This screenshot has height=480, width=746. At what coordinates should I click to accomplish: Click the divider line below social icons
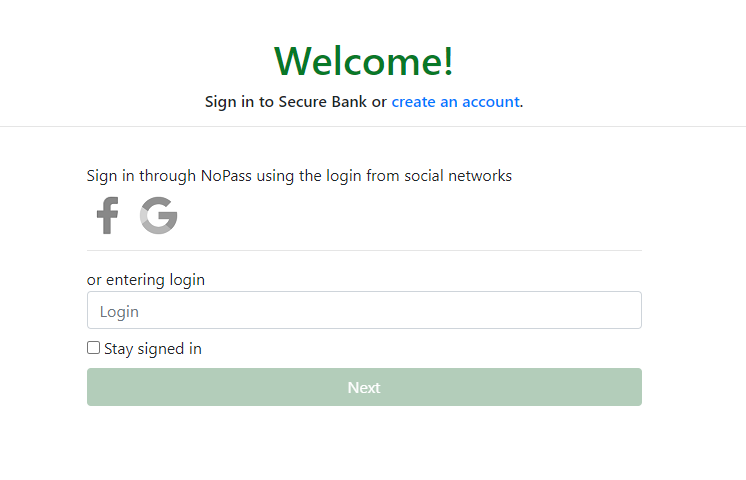point(364,250)
